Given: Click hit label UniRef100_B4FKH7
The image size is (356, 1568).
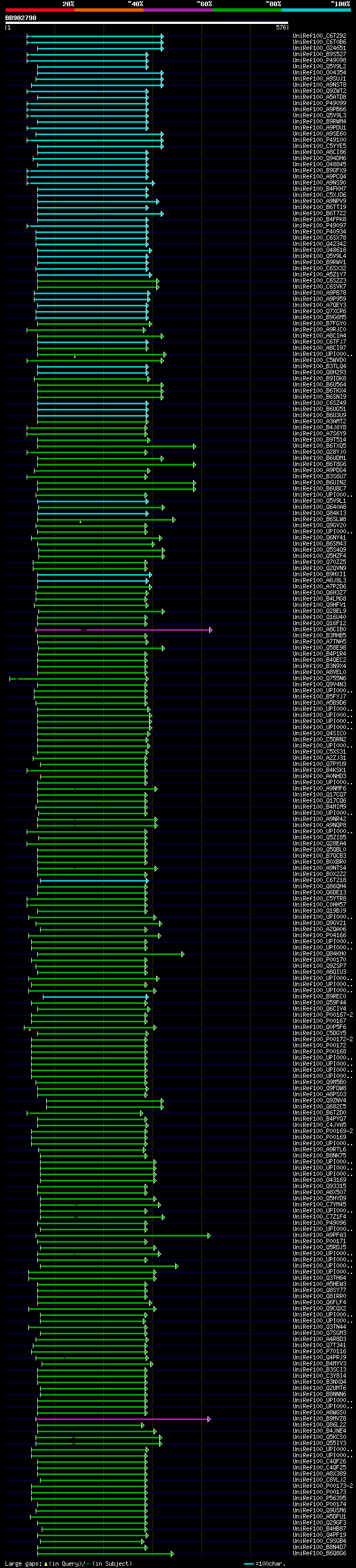Looking at the screenshot, I should (319, 189).
